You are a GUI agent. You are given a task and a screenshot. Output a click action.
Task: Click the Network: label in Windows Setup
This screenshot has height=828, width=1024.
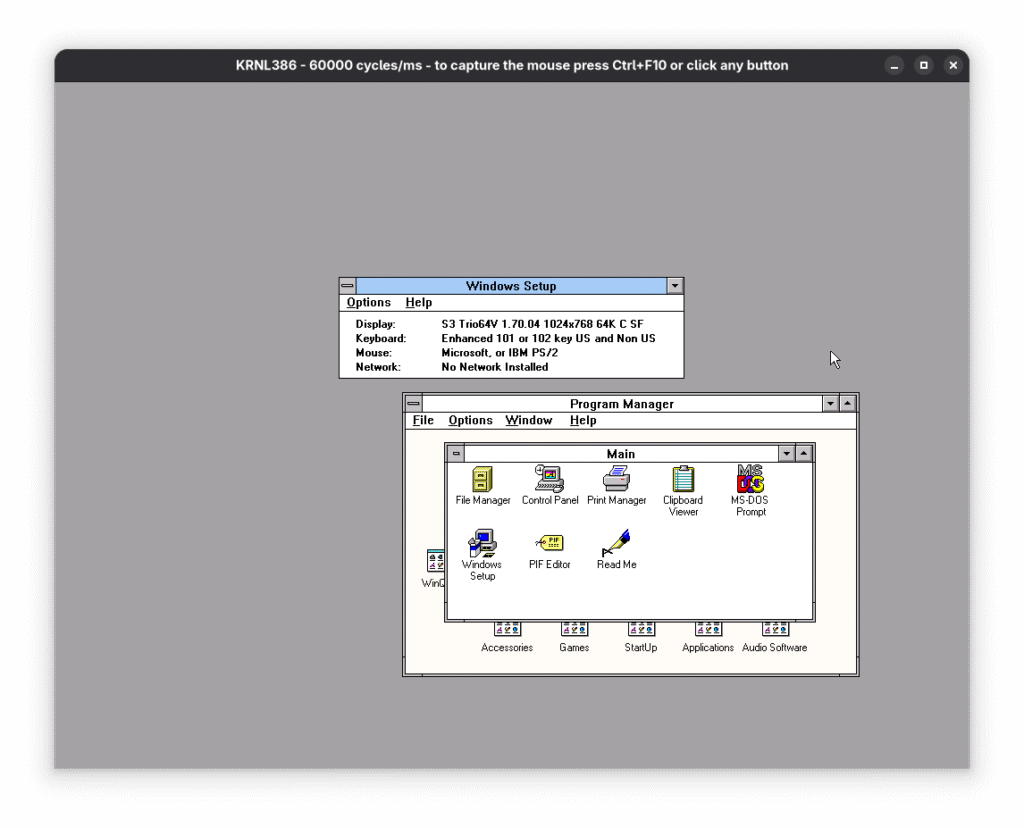coord(378,367)
